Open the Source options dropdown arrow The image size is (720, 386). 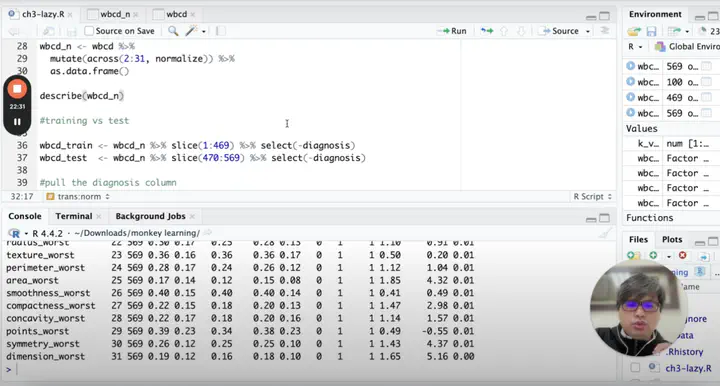[588, 31]
